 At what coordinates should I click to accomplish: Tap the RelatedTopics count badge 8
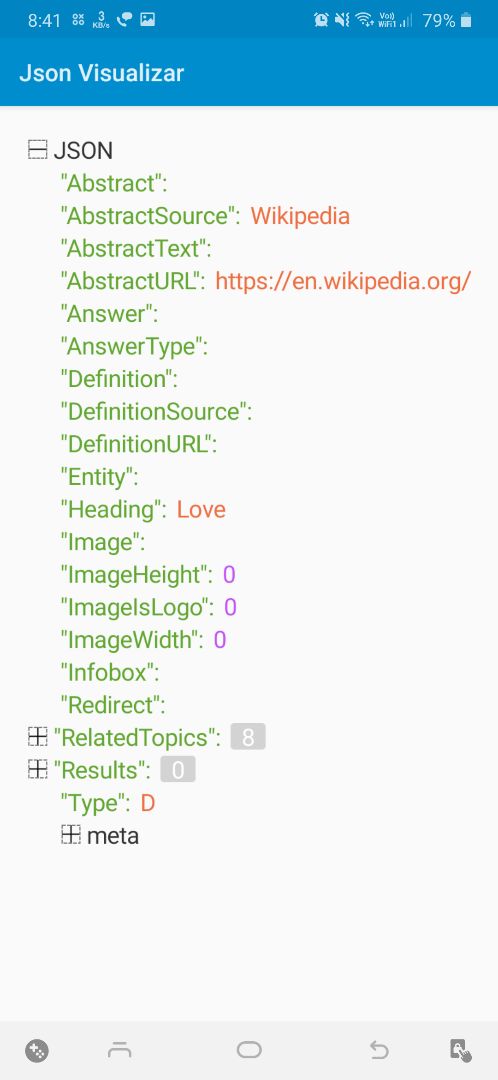coord(248,738)
